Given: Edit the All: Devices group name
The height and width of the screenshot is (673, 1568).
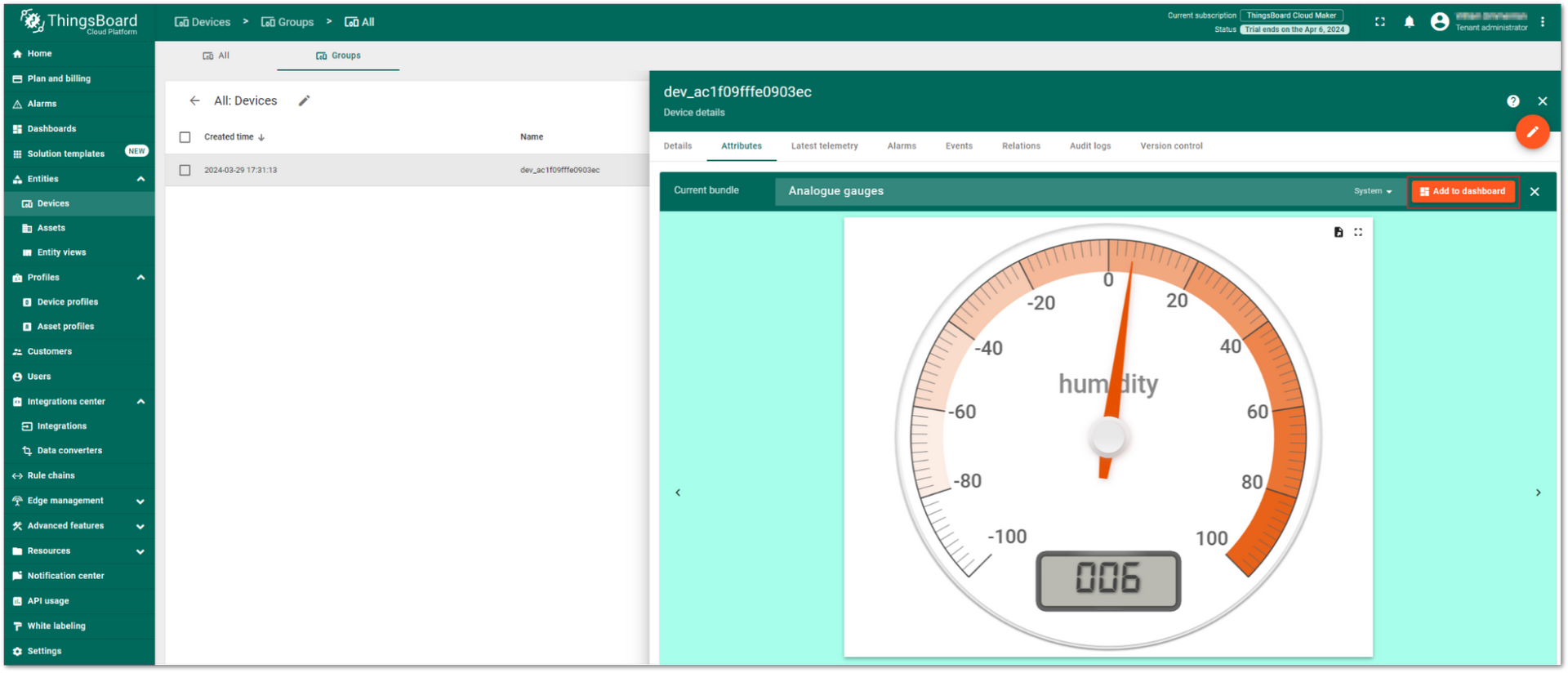Looking at the screenshot, I should 304,100.
